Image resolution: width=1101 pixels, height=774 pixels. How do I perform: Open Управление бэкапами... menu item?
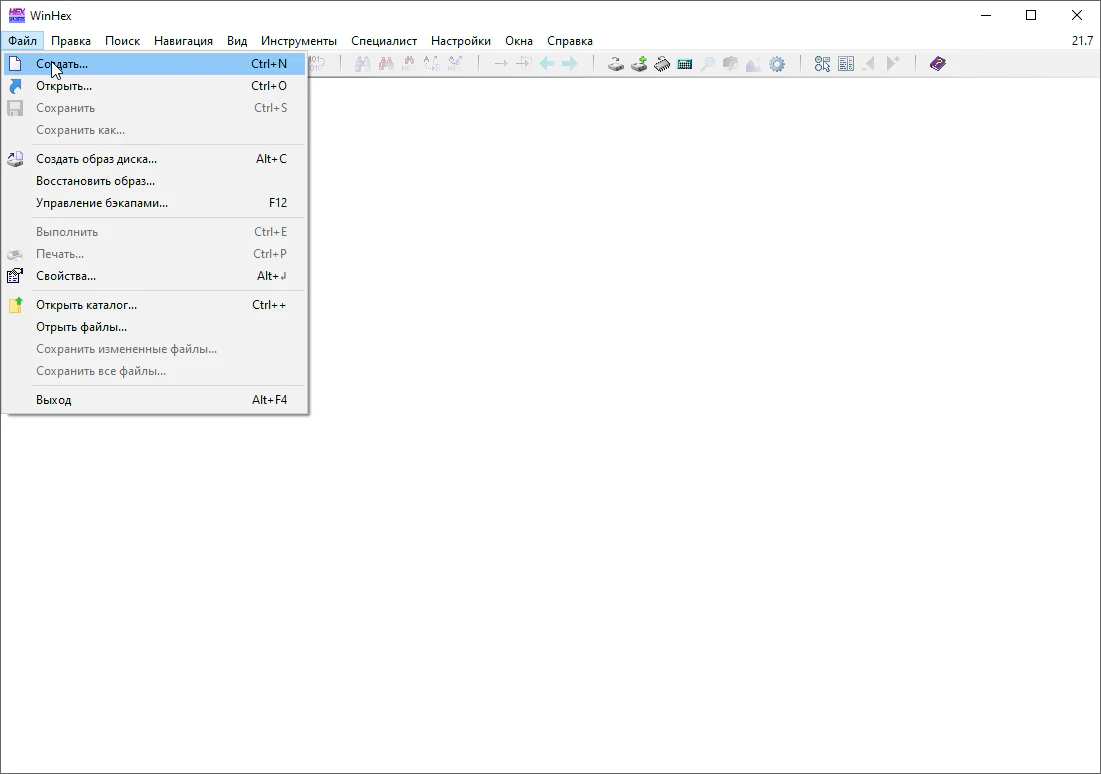pos(102,203)
